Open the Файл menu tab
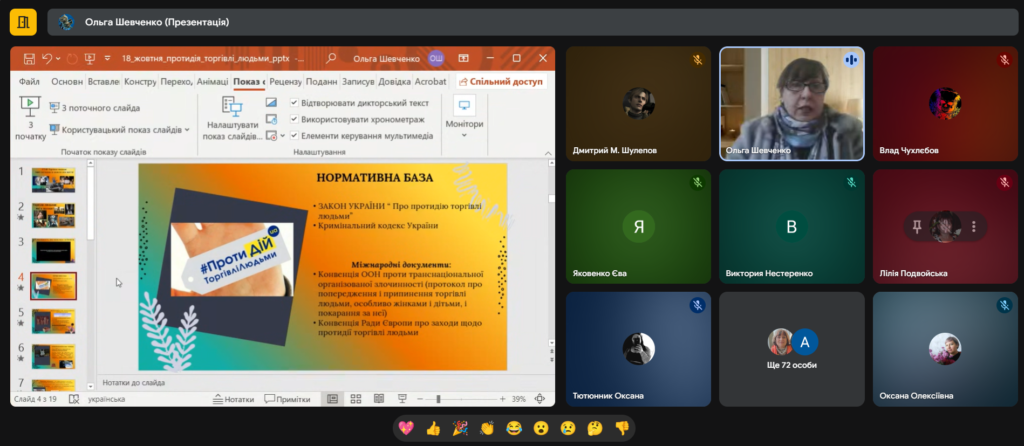The image size is (1024, 446). click(x=29, y=81)
